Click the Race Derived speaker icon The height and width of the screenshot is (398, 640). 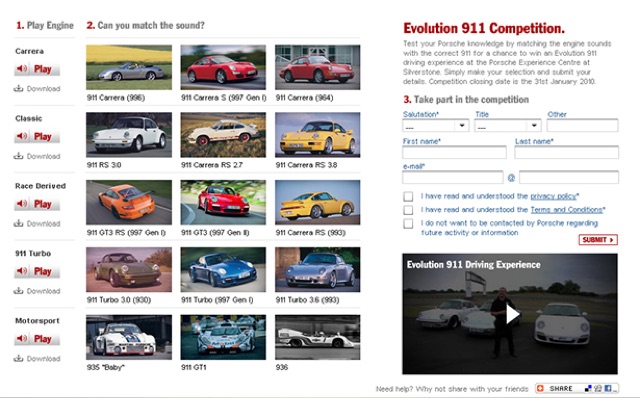point(22,204)
